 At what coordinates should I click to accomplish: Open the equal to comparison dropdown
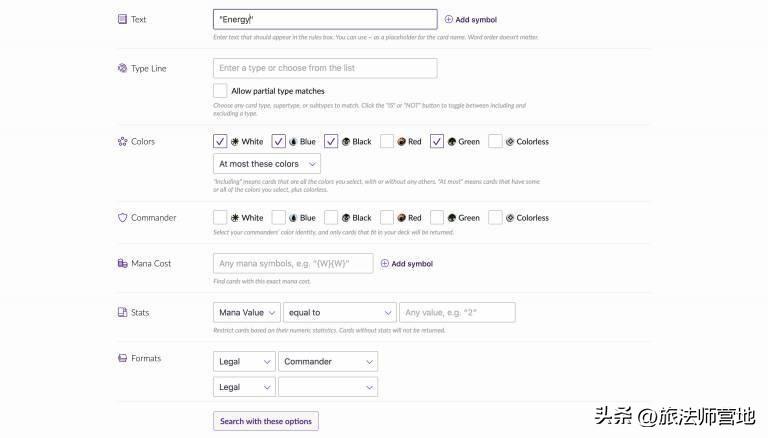coord(339,313)
